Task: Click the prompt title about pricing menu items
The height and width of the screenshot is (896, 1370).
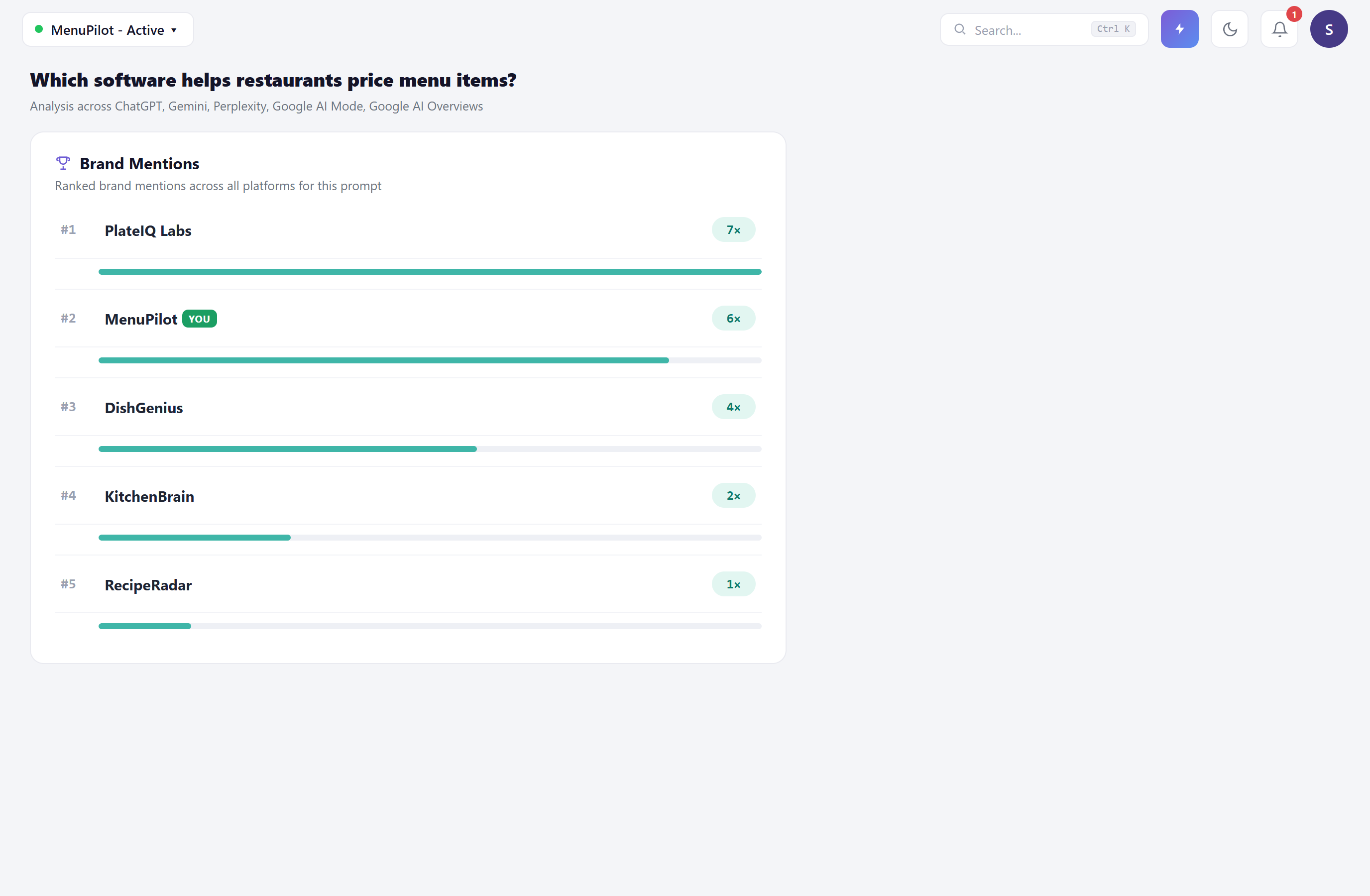Action: point(273,80)
